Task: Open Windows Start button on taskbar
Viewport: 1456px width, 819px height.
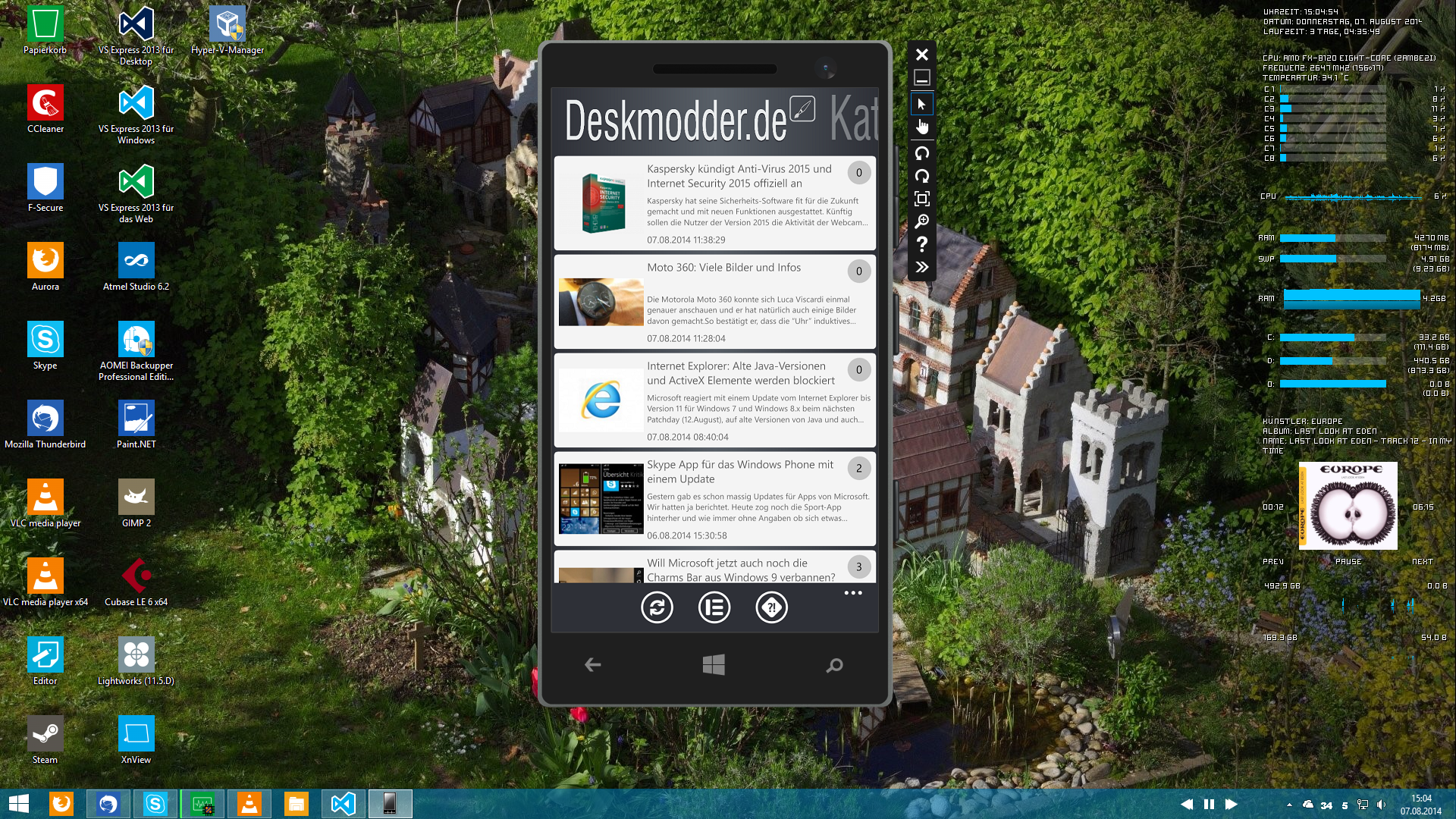Action: (18, 804)
